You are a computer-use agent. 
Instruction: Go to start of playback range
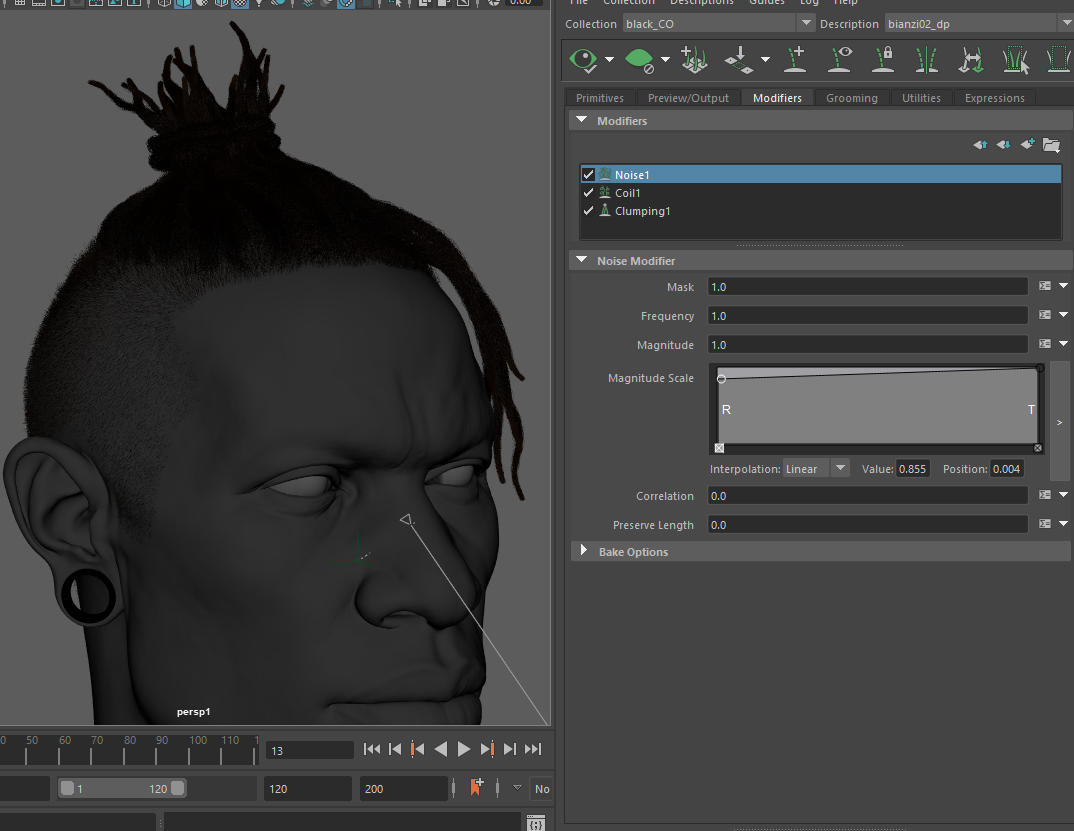tap(372, 749)
